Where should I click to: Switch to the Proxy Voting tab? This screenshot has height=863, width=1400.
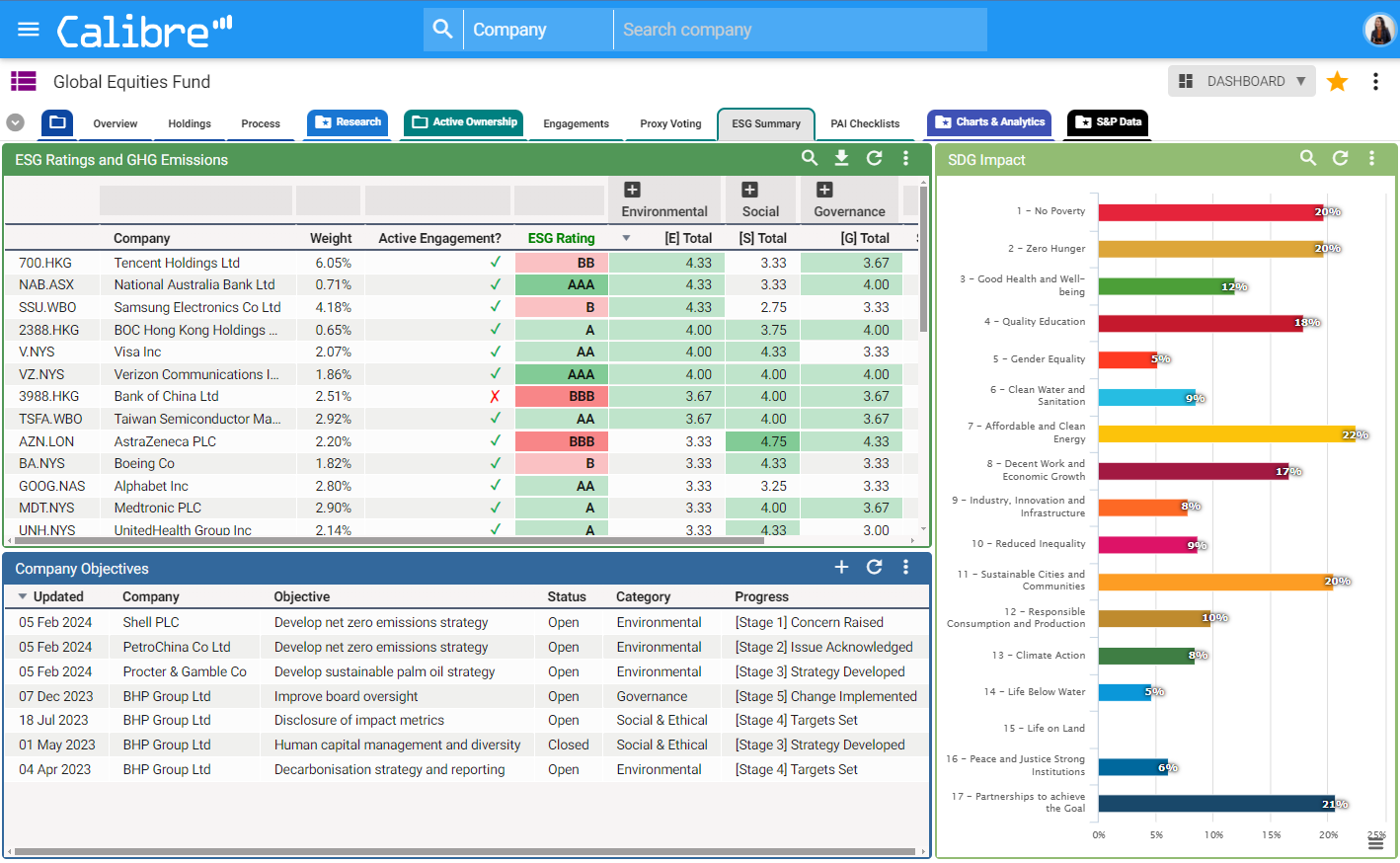point(670,123)
